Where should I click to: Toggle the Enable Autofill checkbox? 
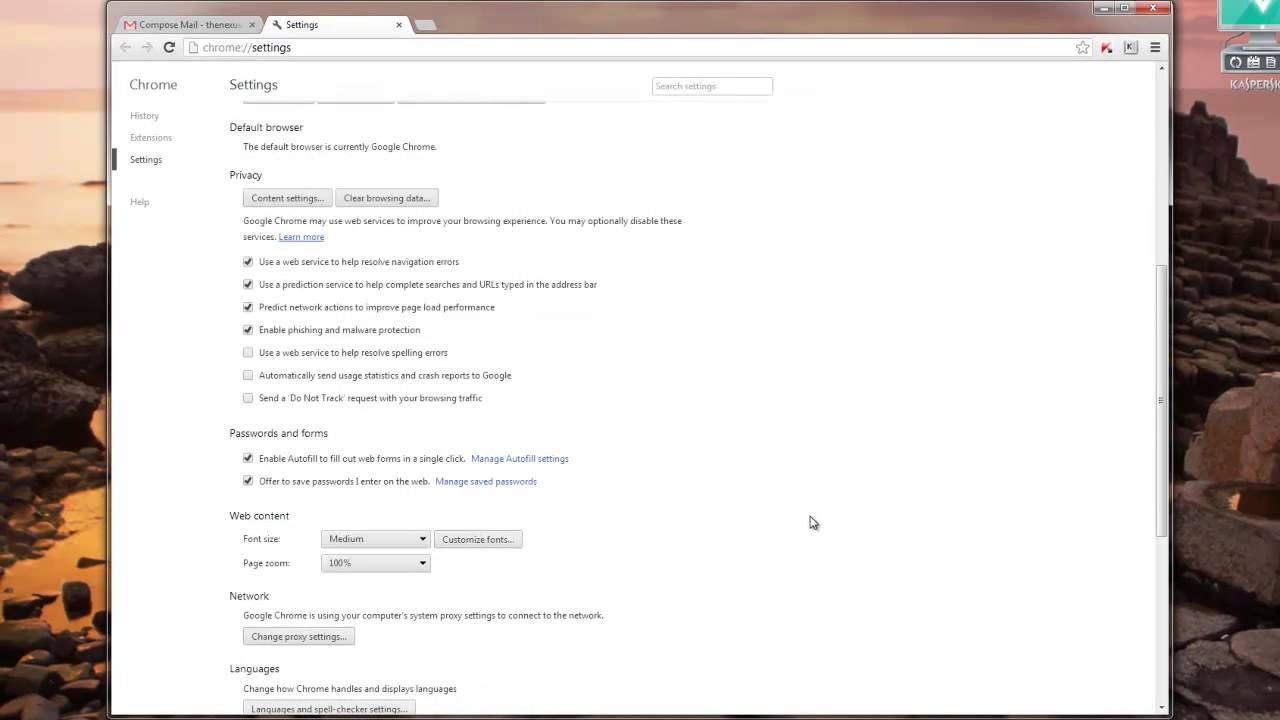[248, 458]
